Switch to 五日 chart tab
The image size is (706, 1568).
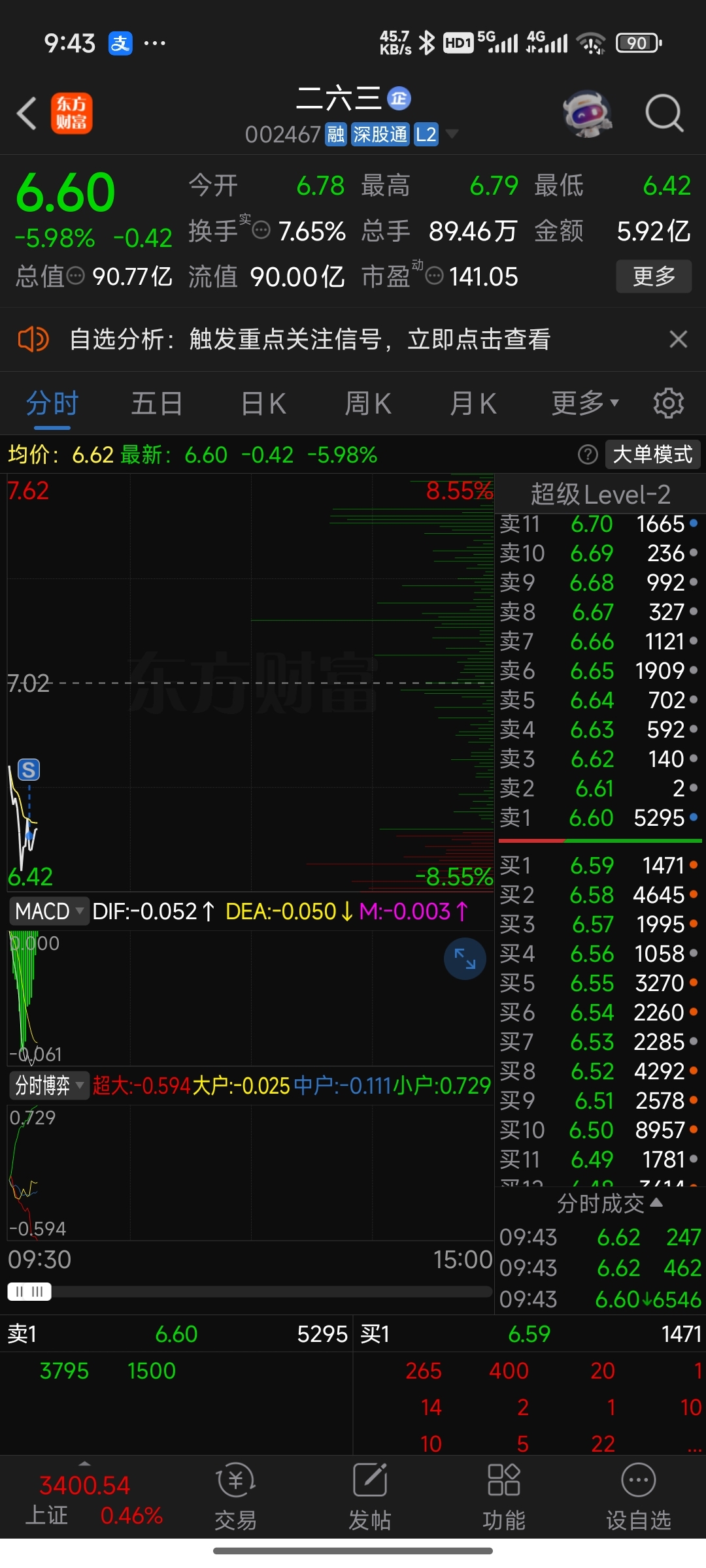click(x=157, y=404)
